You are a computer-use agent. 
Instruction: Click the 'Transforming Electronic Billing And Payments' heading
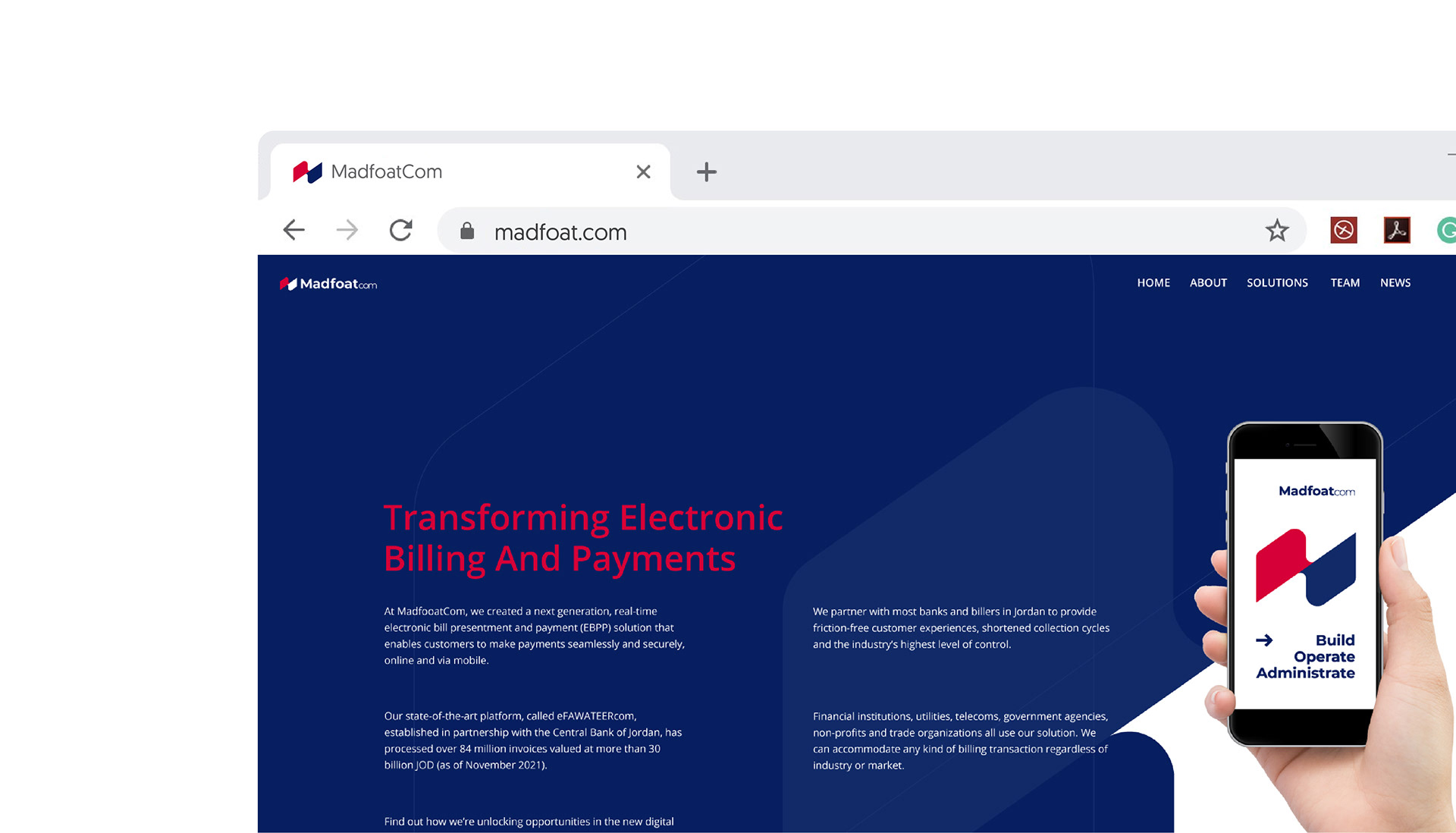click(x=582, y=538)
